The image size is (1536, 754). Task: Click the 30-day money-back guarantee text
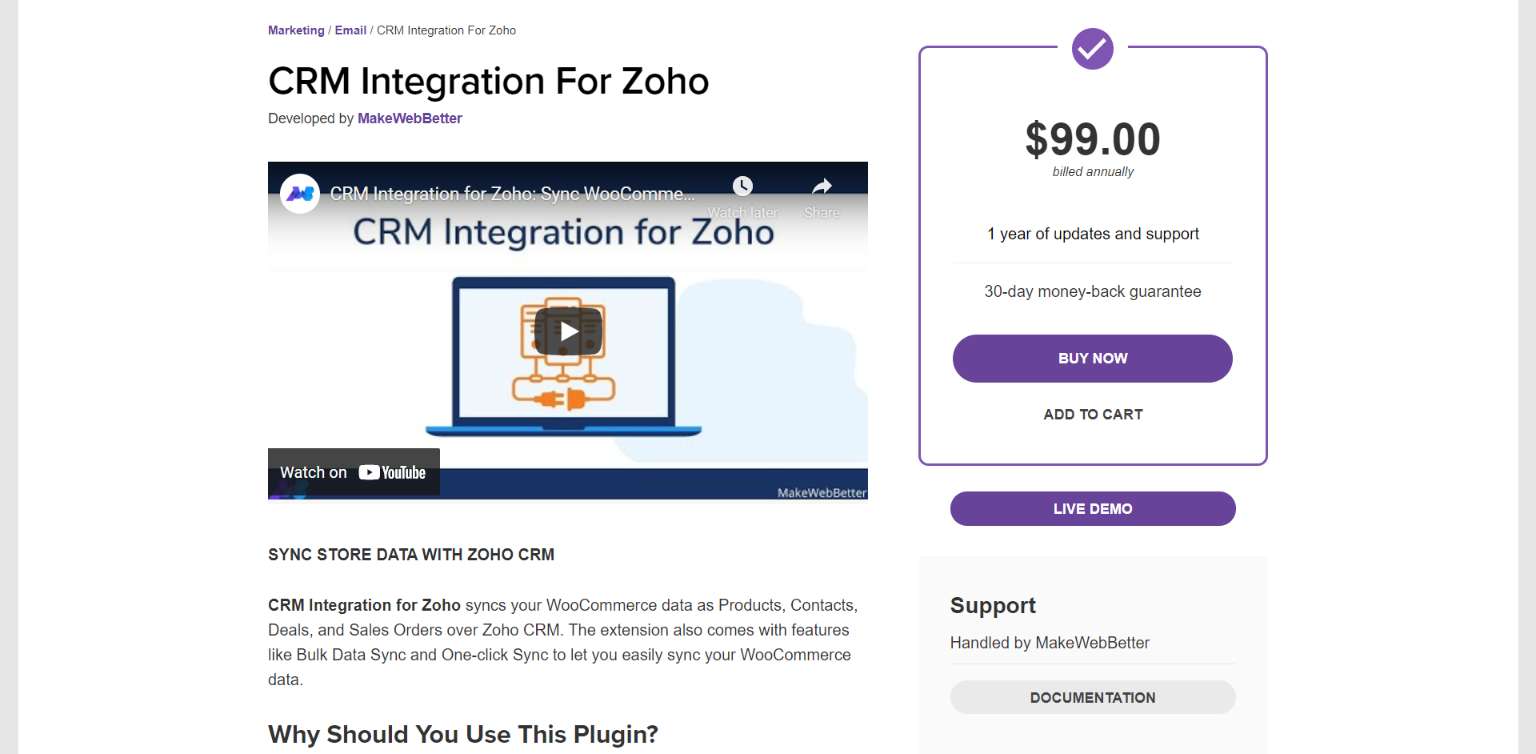(1092, 291)
